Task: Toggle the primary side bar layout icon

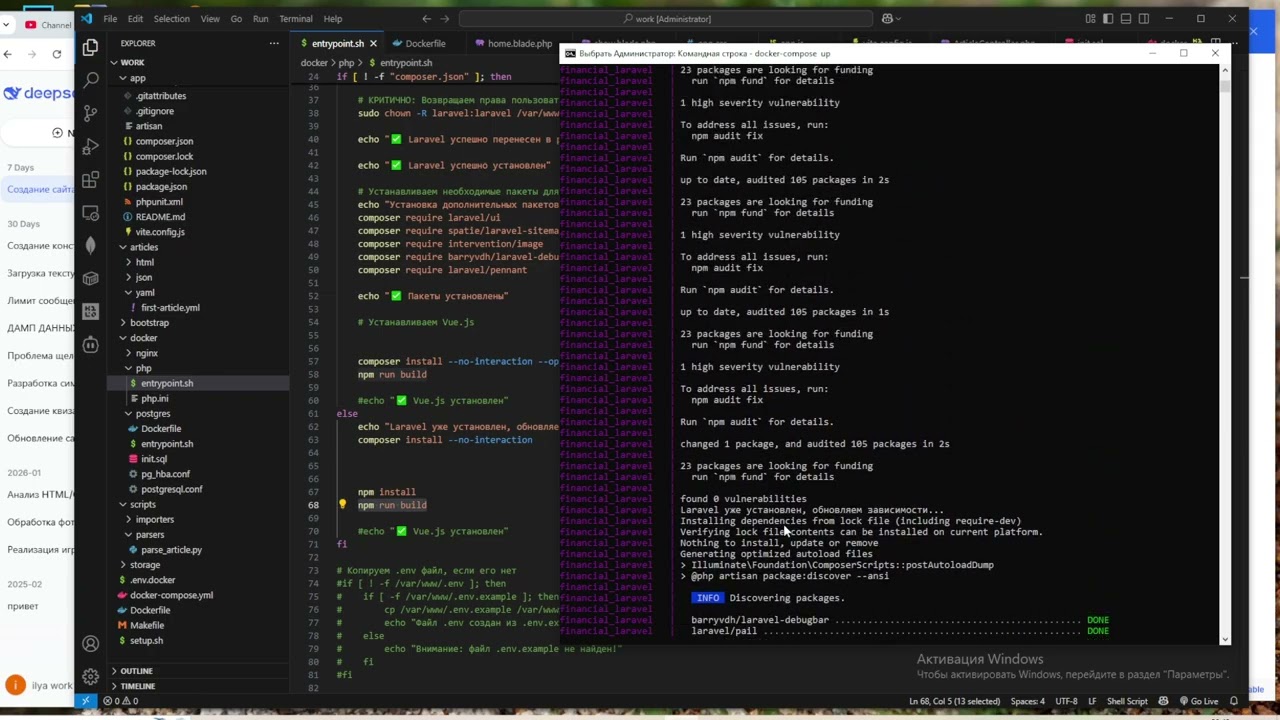Action: pyautogui.click(x=1108, y=18)
